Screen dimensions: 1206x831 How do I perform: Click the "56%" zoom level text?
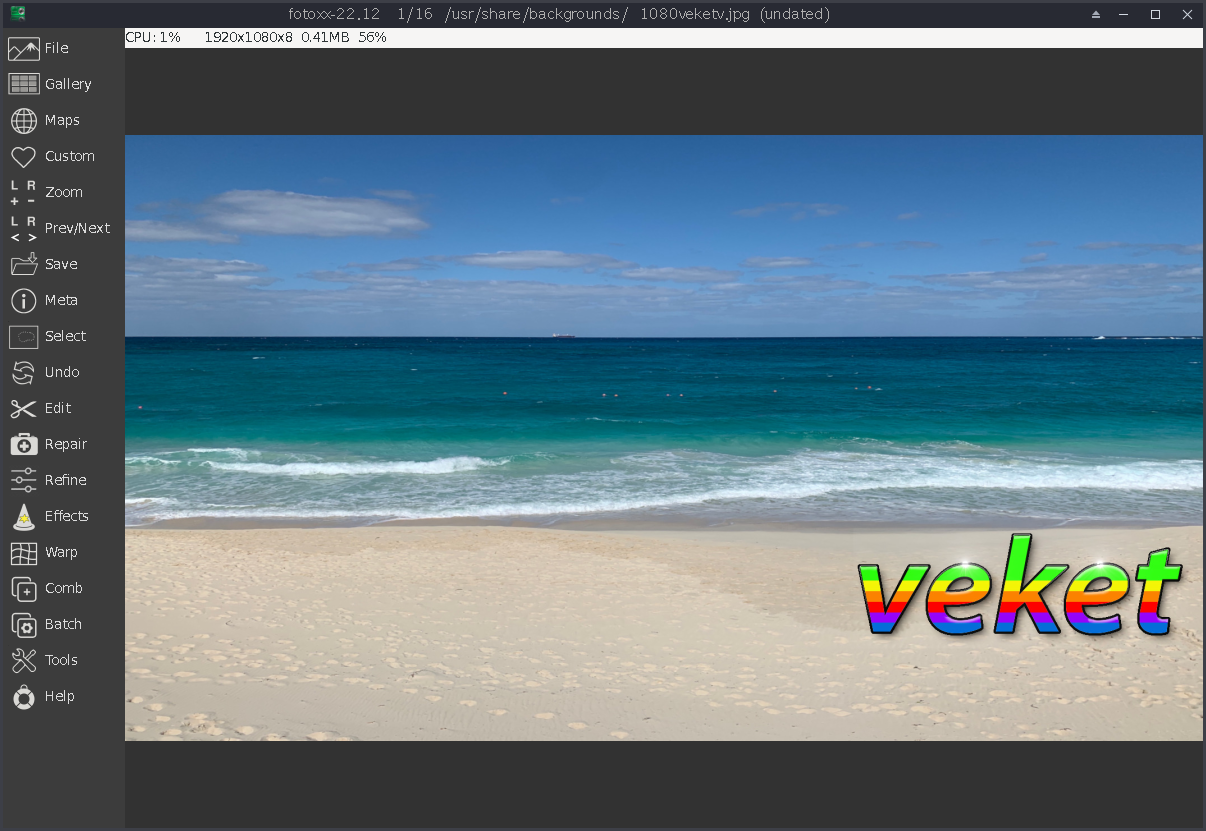point(372,37)
